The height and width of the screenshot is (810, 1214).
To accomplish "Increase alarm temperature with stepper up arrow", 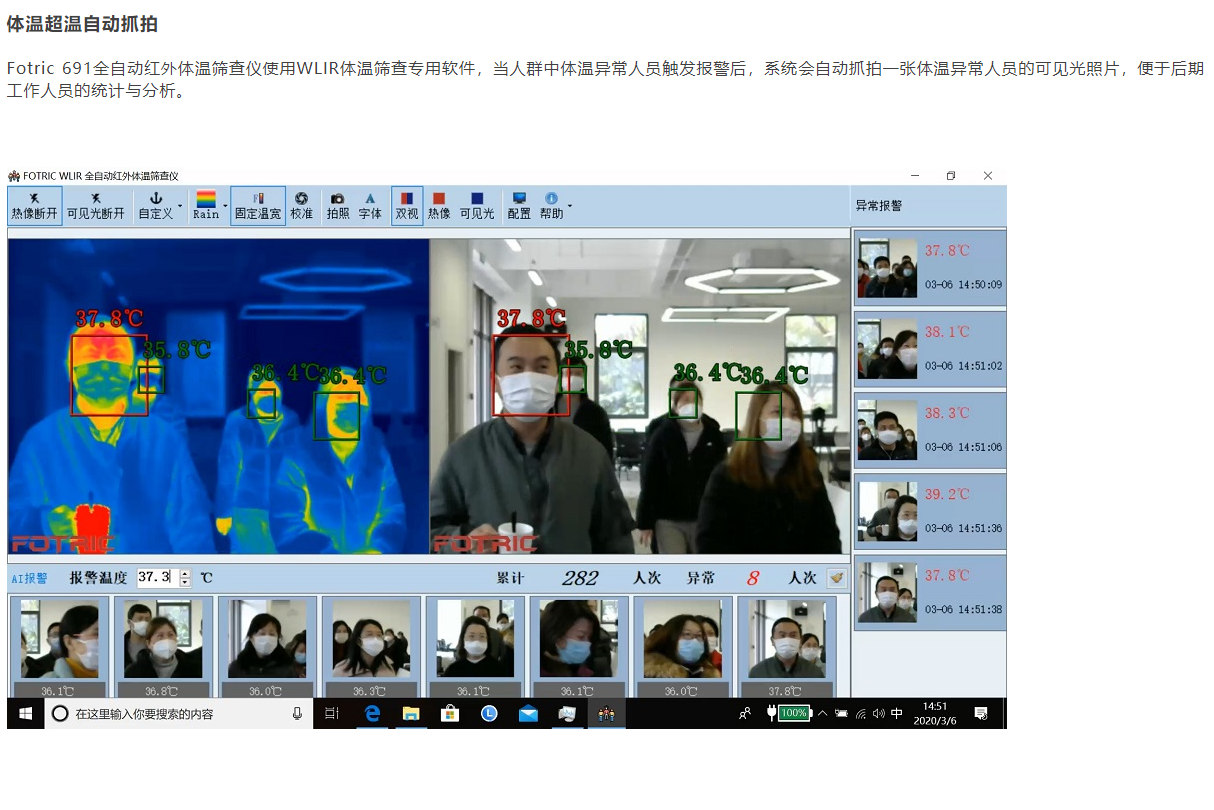I will click(x=185, y=573).
